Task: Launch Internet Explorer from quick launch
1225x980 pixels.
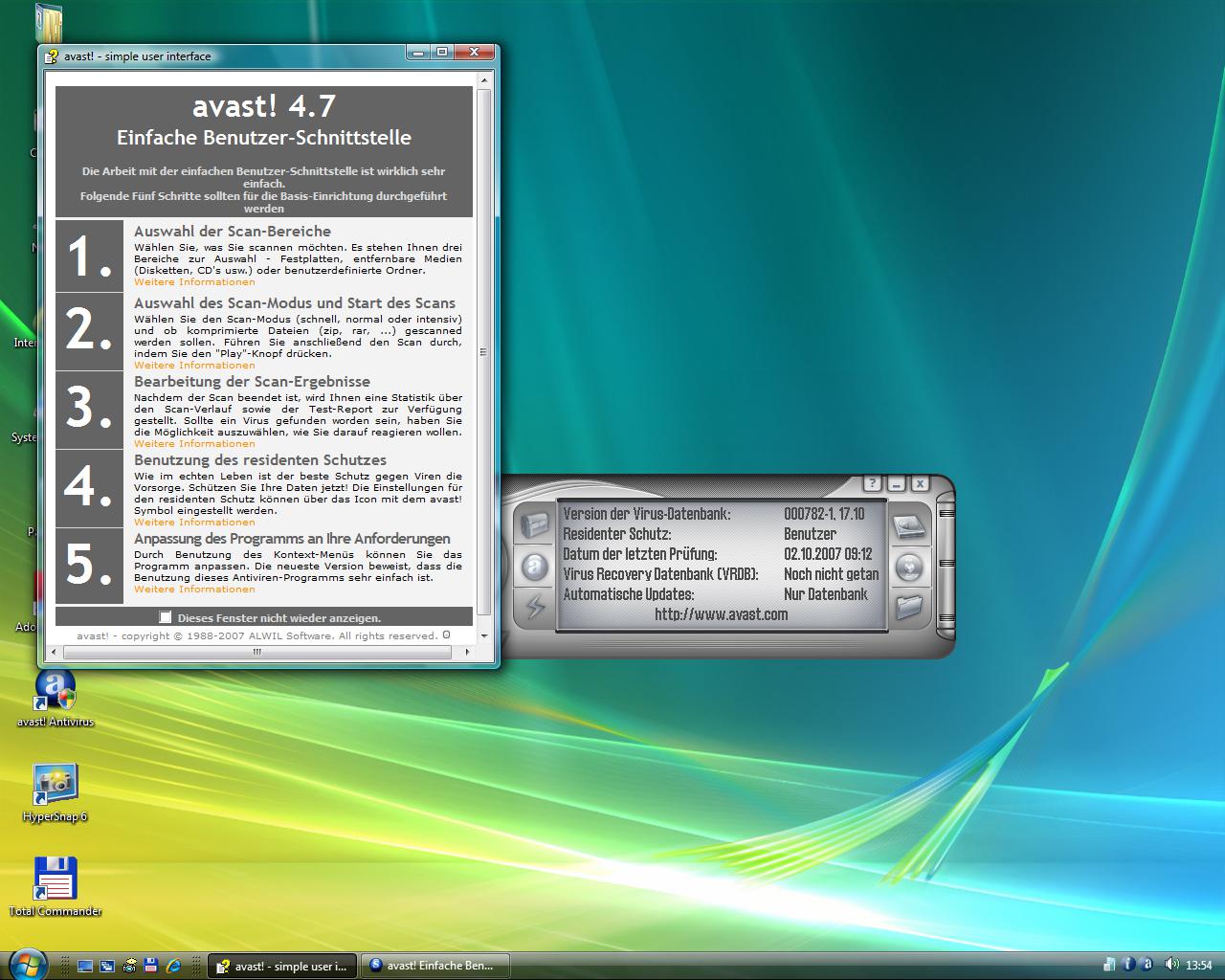Action: coord(174,966)
